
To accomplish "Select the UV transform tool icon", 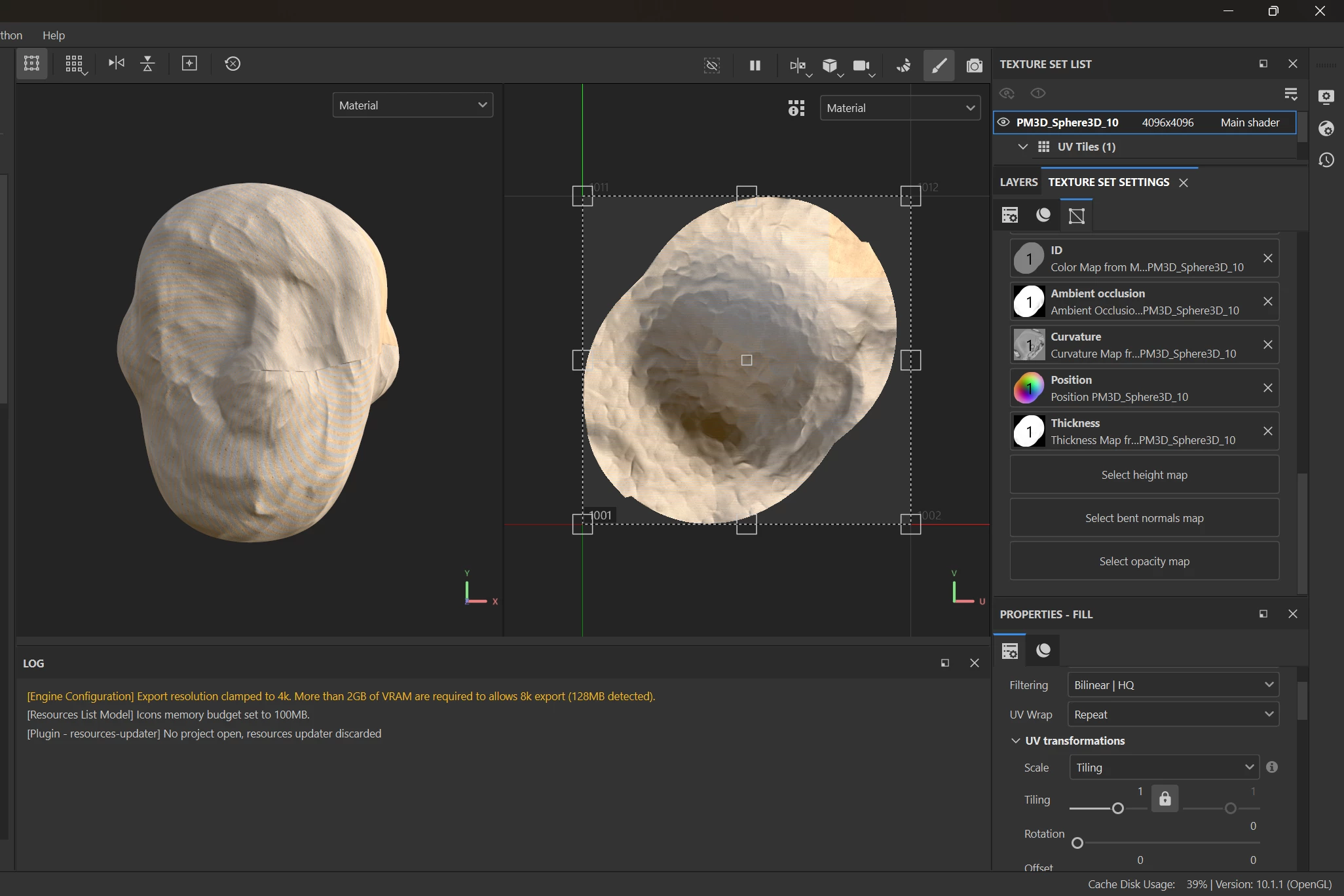I will 31,64.
